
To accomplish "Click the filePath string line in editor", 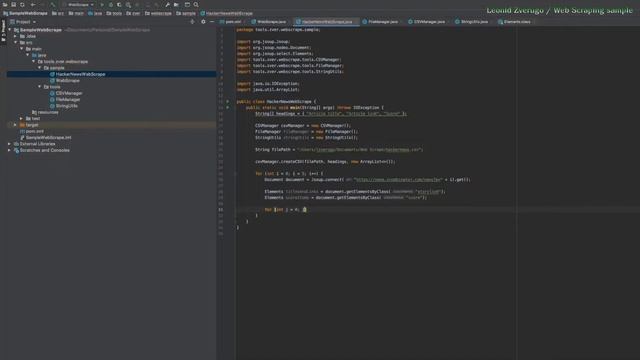I will [339, 150].
